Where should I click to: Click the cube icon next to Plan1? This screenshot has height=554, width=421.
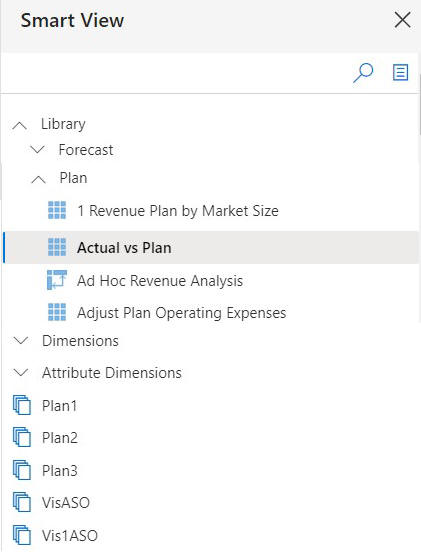(x=22, y=405)
